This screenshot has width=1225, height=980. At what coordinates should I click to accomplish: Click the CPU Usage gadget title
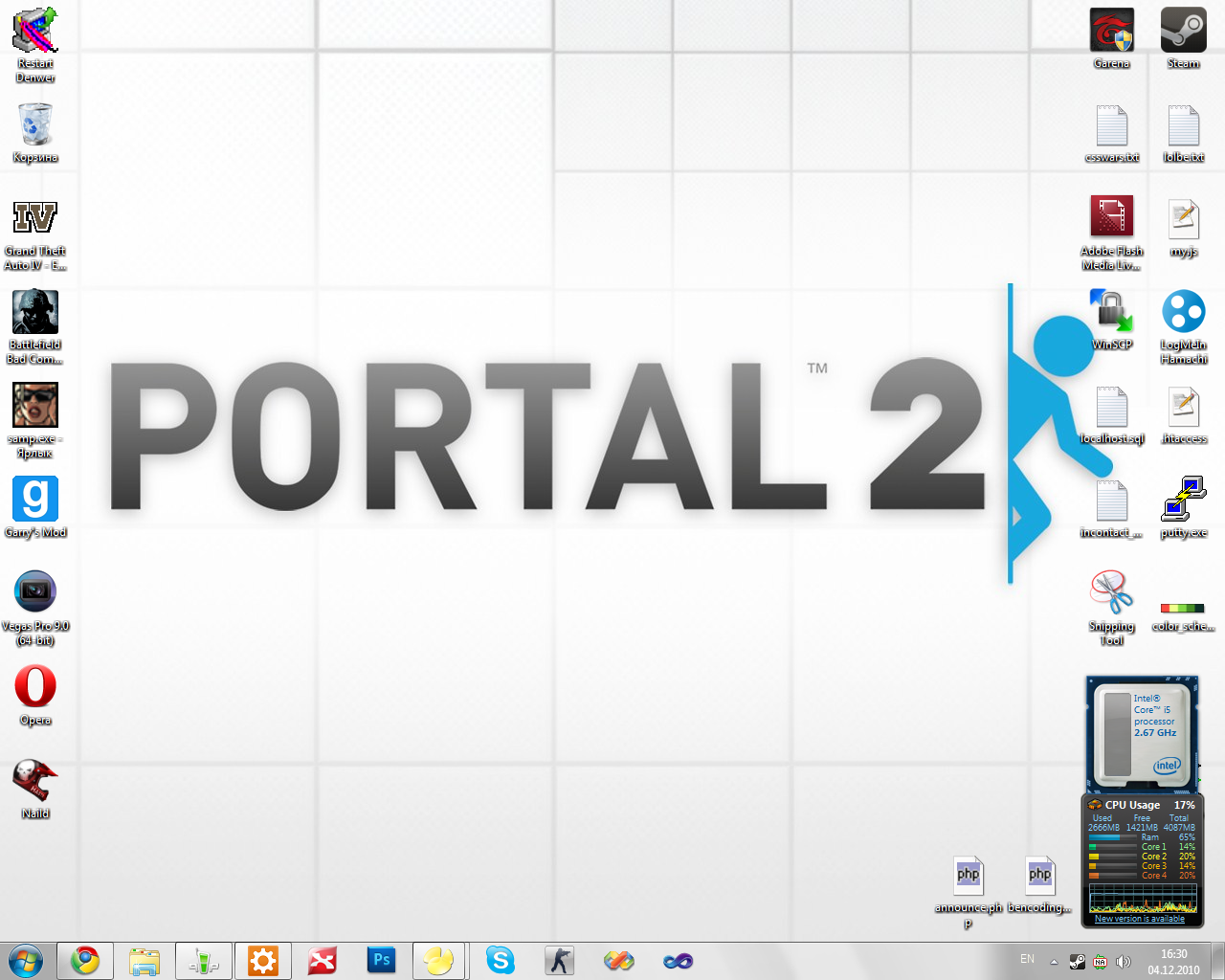(x=1132, y=805)
